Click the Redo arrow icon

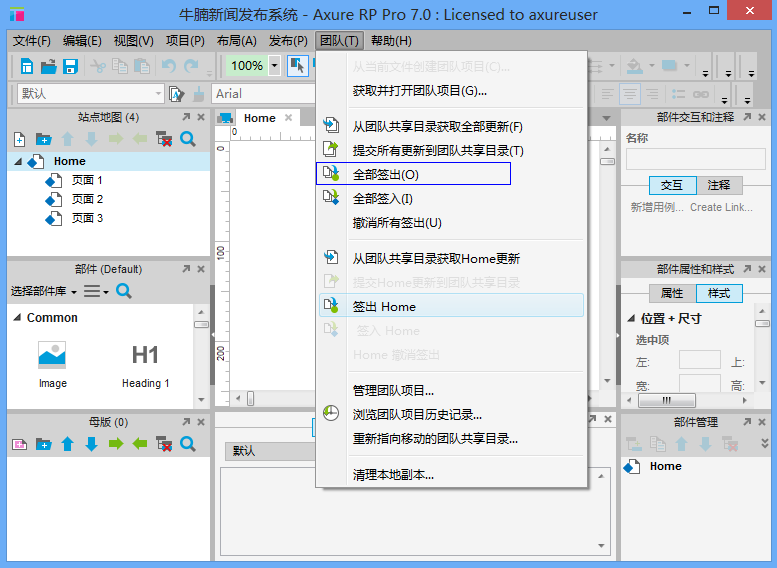191,66
